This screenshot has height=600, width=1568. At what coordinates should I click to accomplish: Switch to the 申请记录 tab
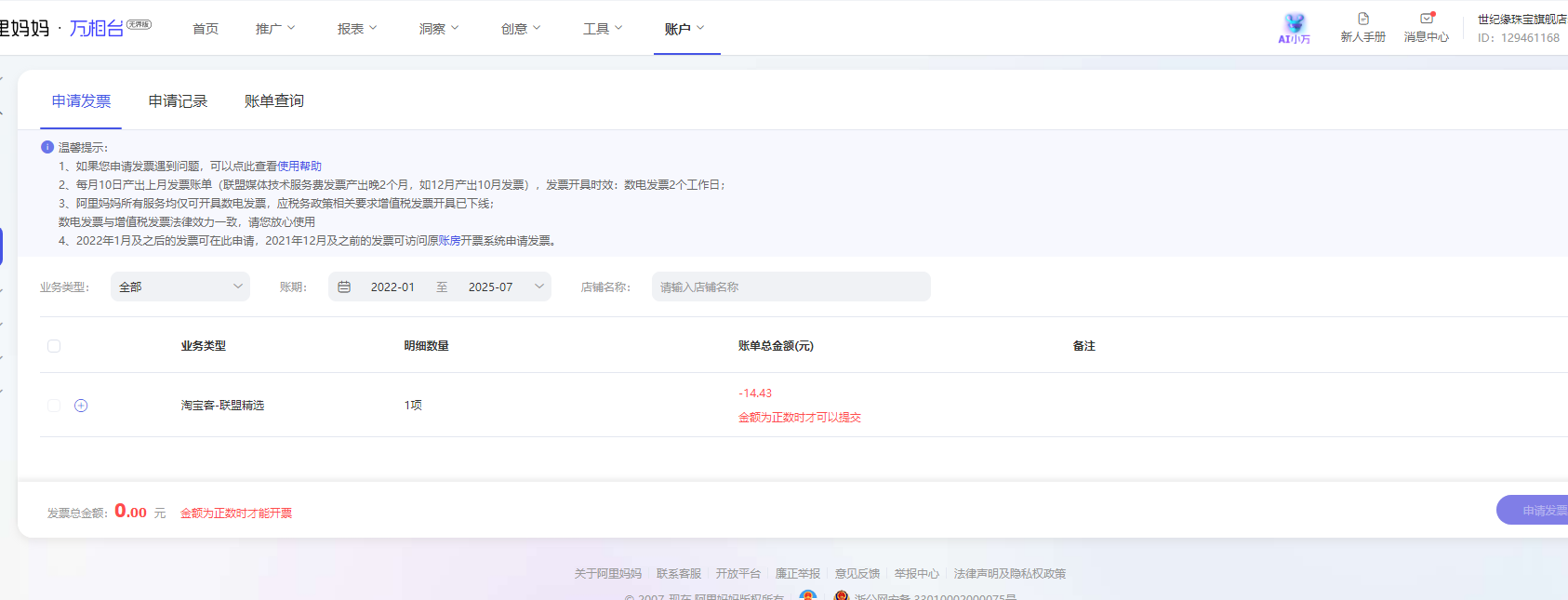click(x=178, y=101)
